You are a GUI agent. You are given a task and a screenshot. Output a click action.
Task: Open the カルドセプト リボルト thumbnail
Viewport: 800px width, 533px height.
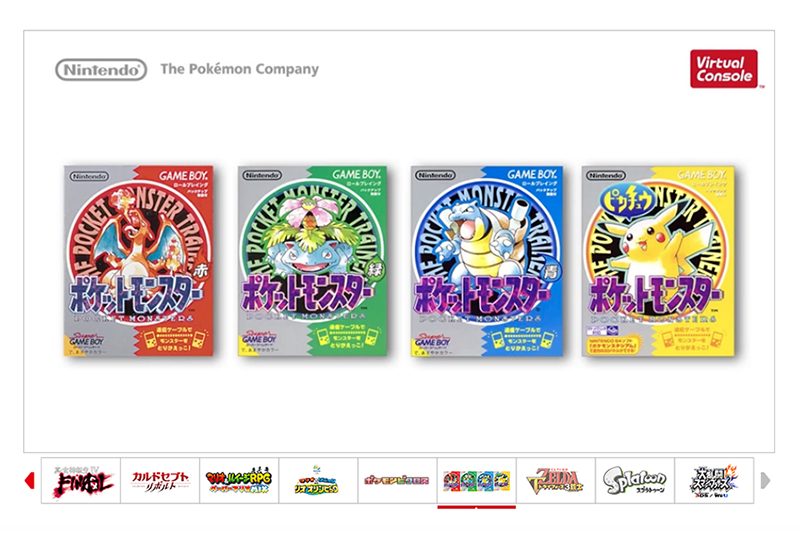[160, 480]
